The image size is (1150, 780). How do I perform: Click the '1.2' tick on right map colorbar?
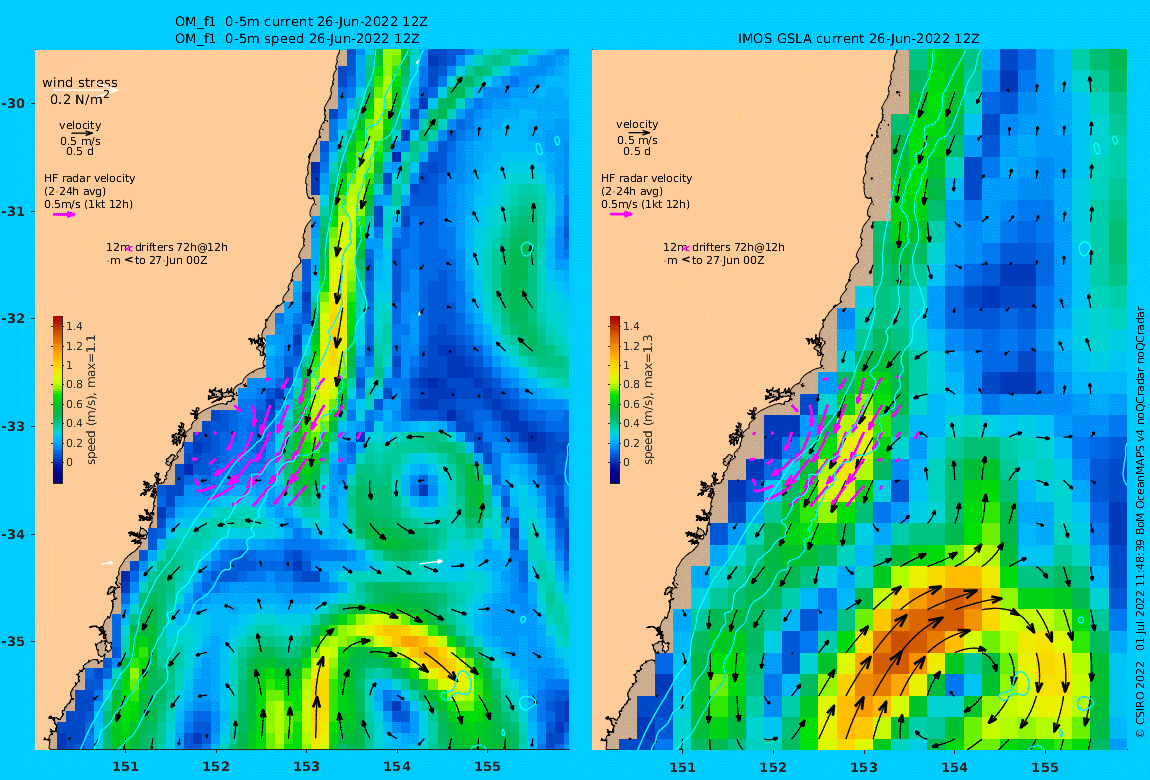click(631, 346)
